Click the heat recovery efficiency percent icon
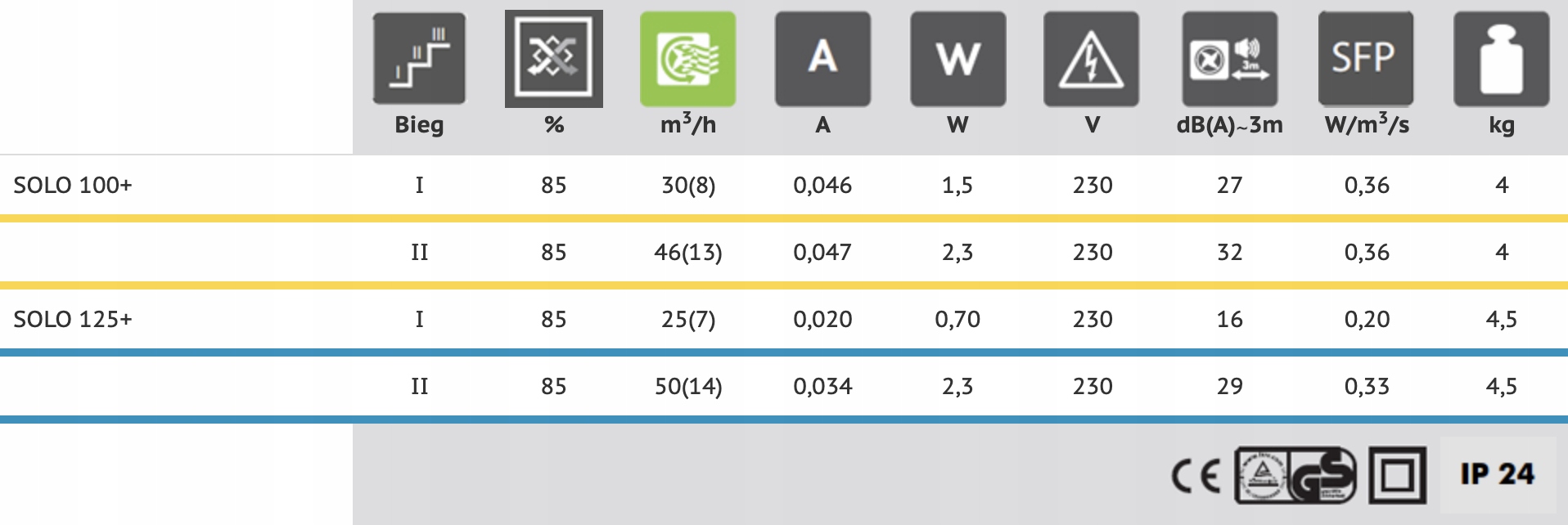 (x=553, y=59)
